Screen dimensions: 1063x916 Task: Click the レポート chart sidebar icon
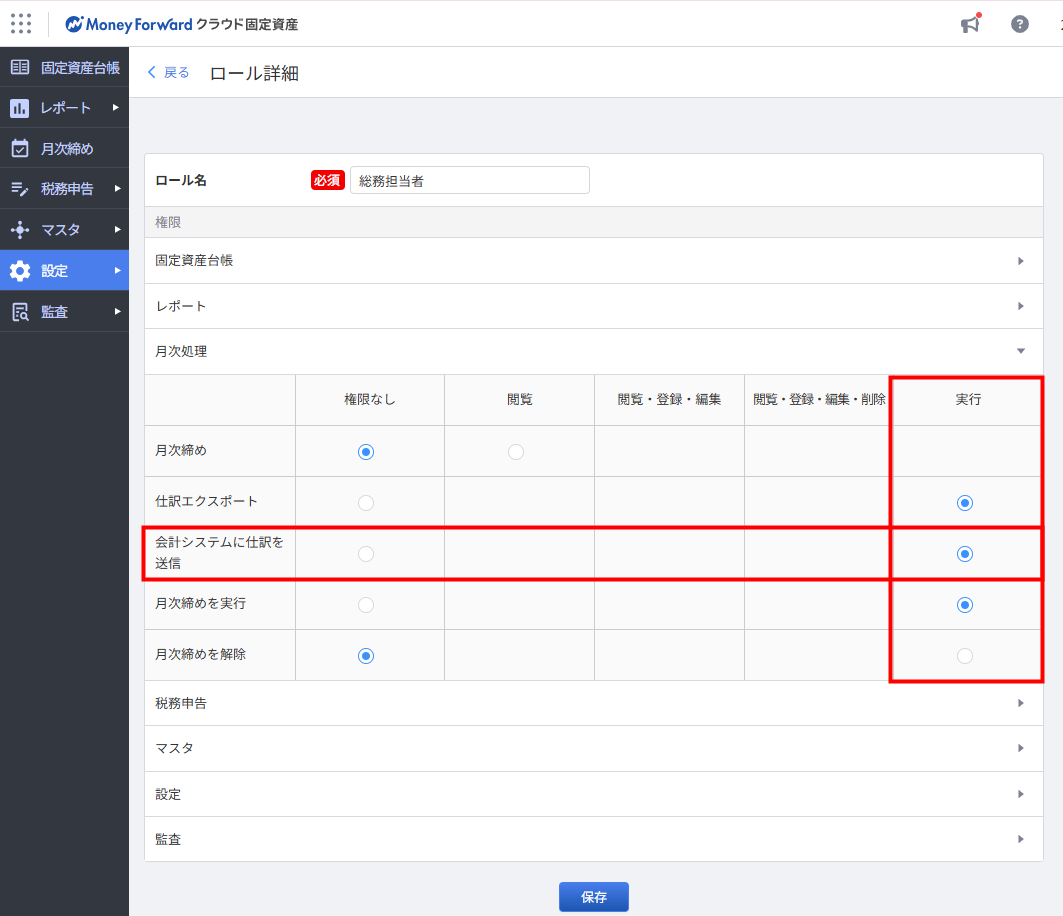(20, 108)
